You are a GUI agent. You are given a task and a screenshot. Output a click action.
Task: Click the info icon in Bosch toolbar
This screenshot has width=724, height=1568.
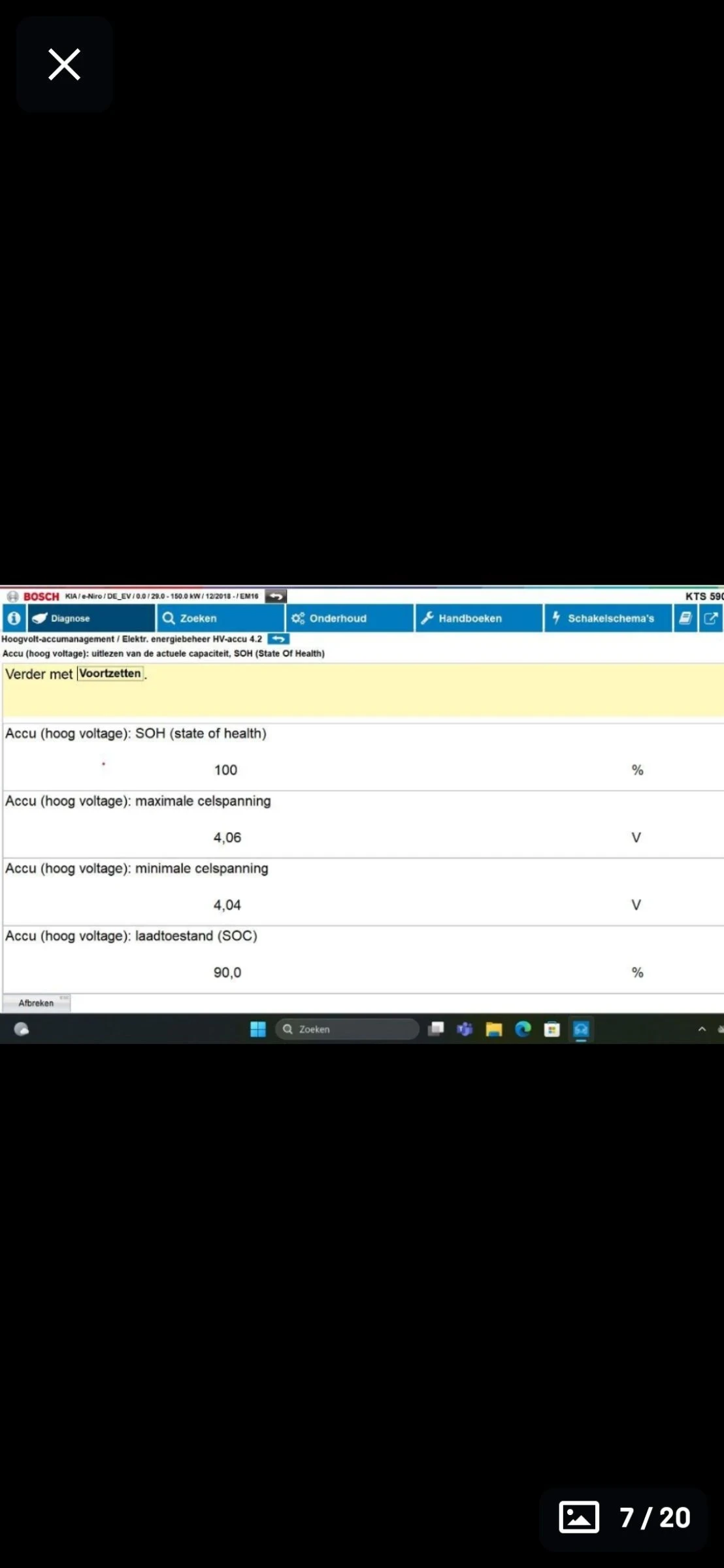click(14, 618)
